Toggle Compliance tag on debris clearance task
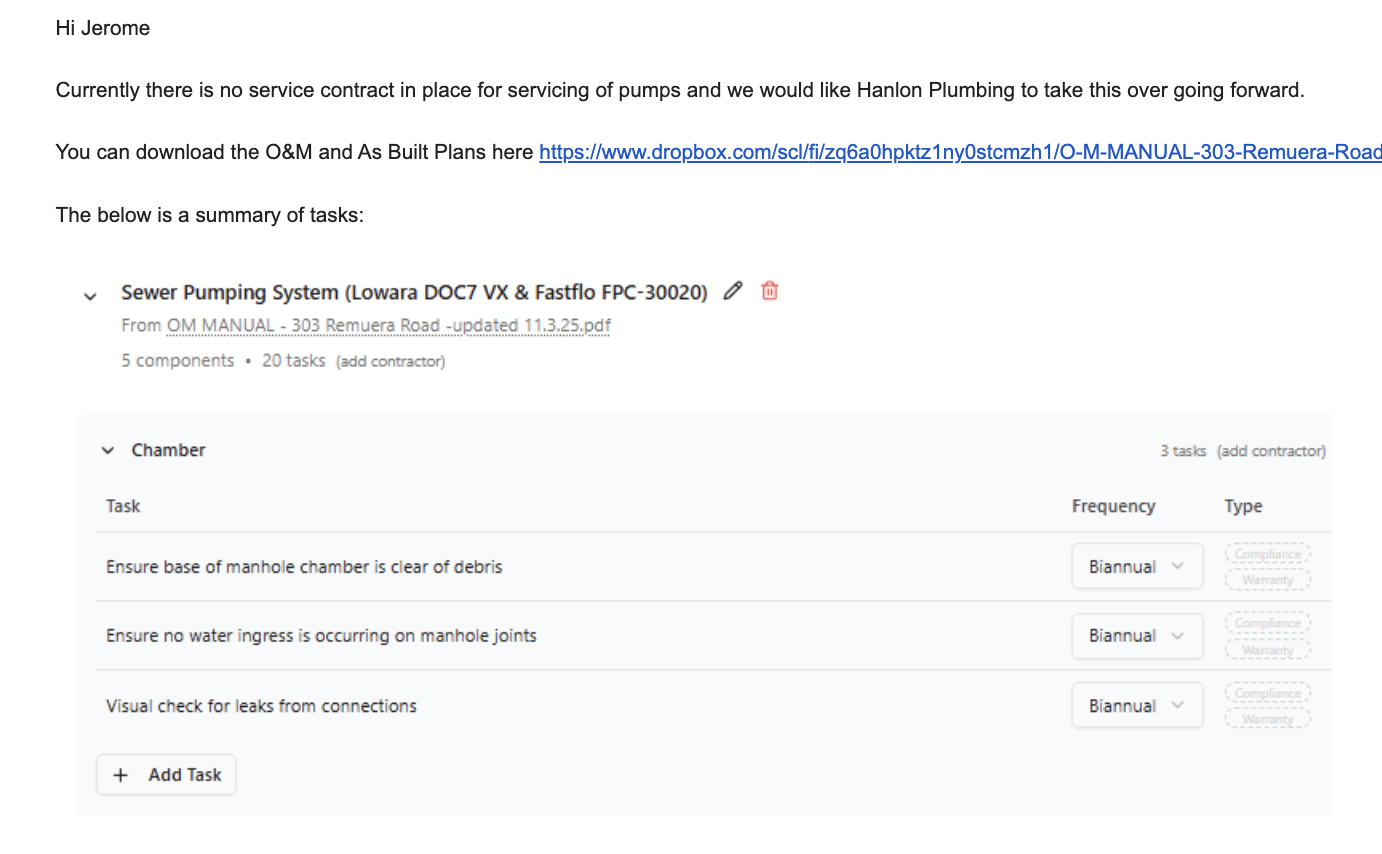 coord(1267,554)
